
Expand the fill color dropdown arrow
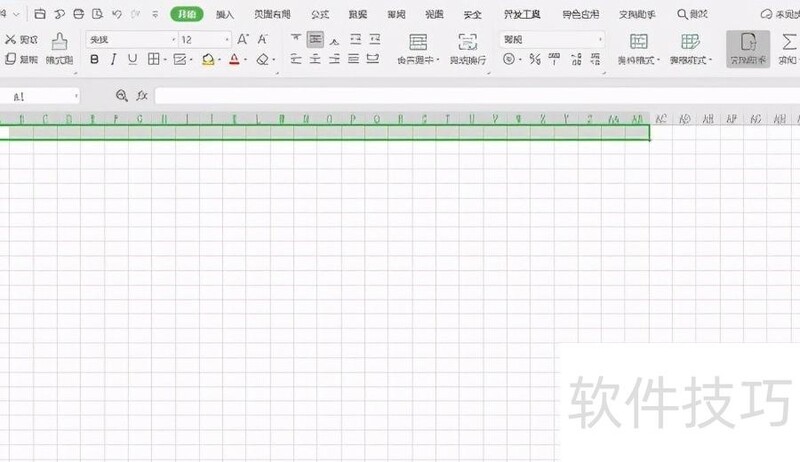(x=219, y=60)
